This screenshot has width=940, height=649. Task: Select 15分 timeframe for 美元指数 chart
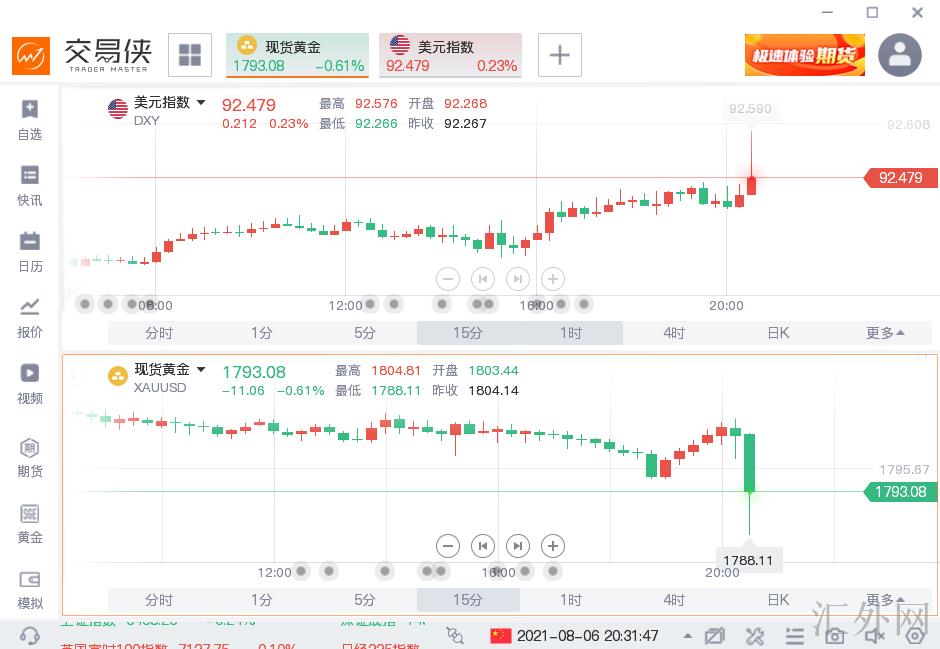click(x=468, y=333)
